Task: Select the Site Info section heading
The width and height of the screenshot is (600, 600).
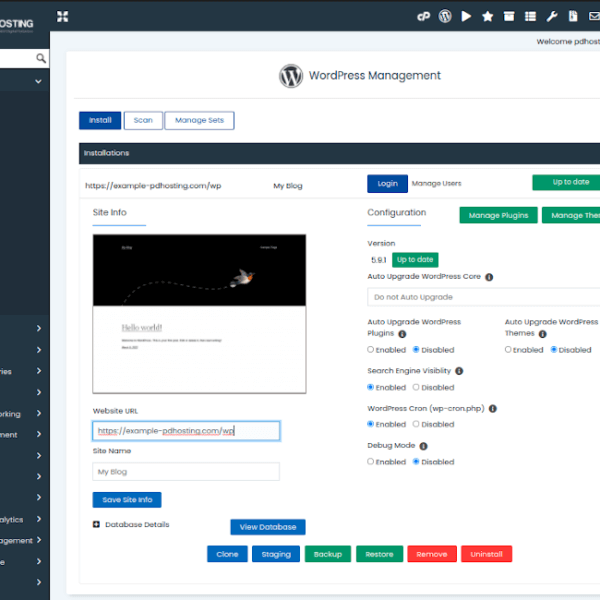Action: point(109,213)
